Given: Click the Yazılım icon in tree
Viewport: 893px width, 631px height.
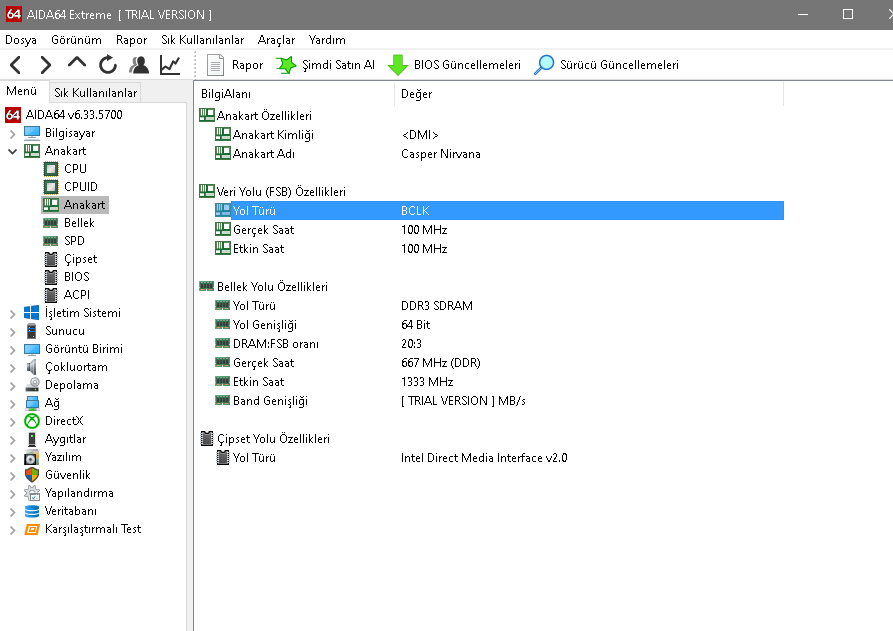Looking at the screenshot, I should [x=32, y=457].
